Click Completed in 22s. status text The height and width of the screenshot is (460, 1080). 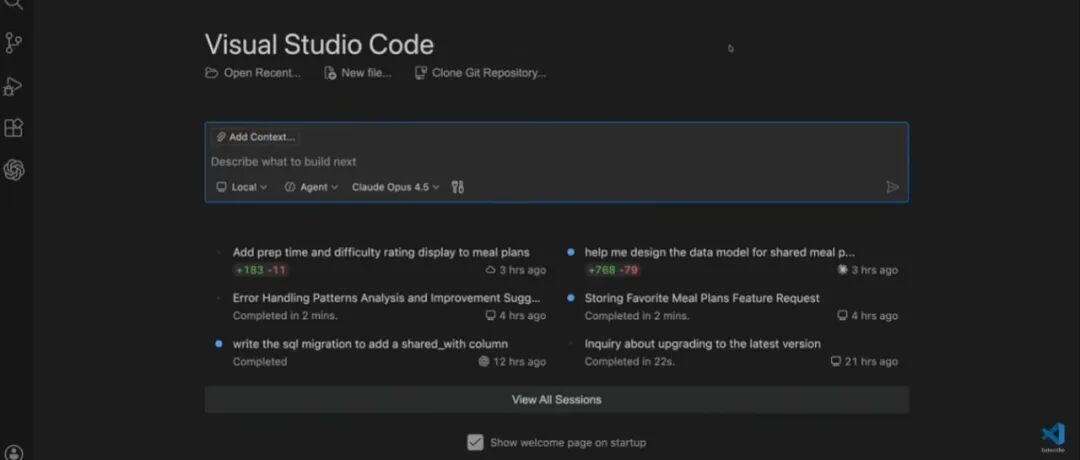pos(630,362)
